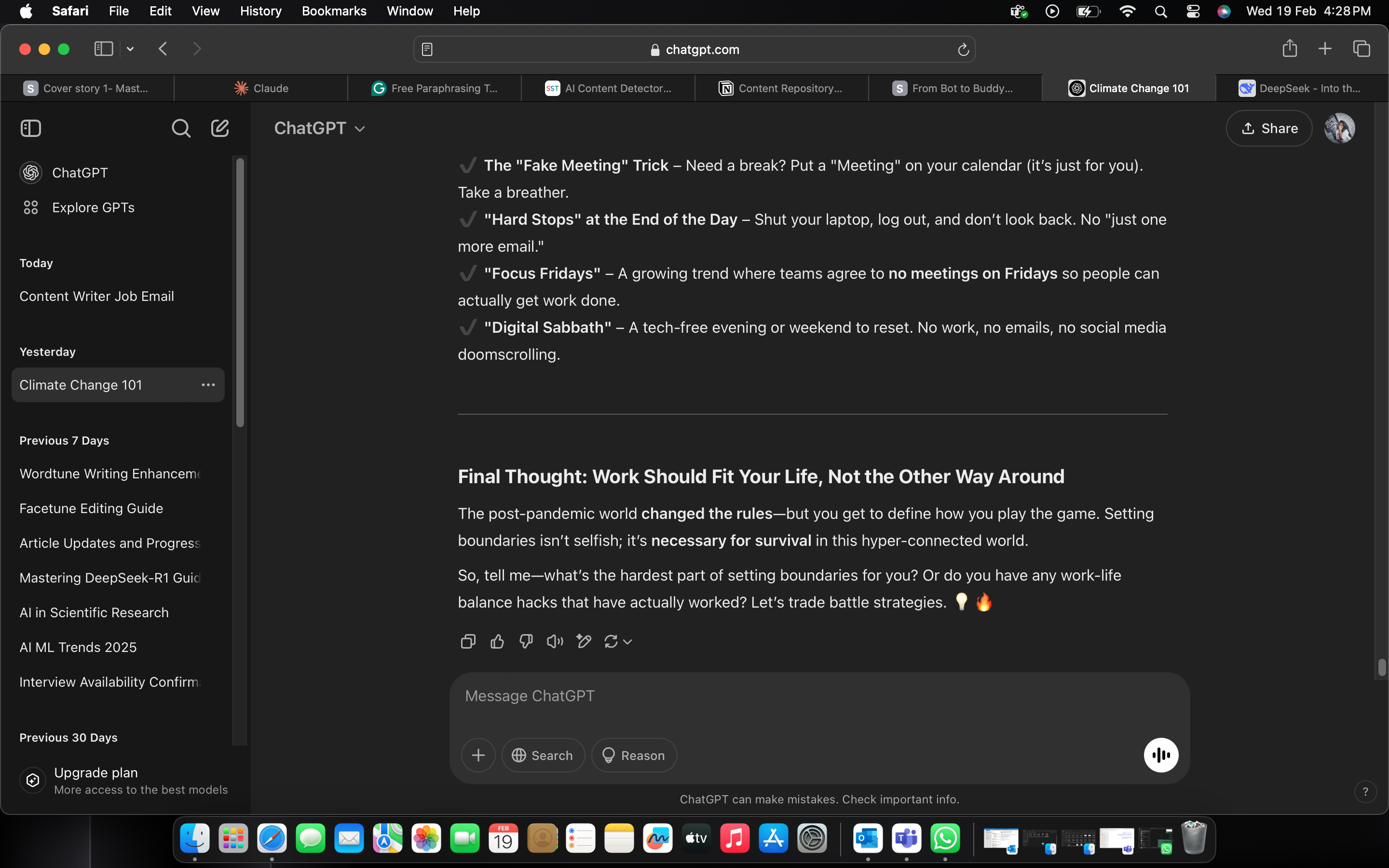Open the chat search magnifier in sidebar

click(181, 128)
